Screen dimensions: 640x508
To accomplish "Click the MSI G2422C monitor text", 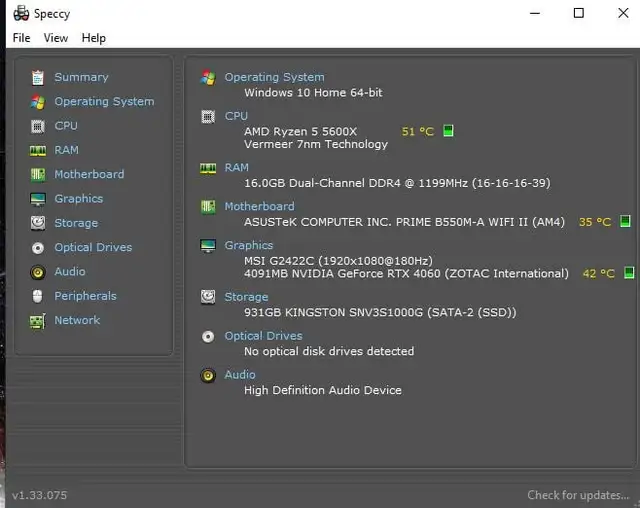I will tap(338, 261).
